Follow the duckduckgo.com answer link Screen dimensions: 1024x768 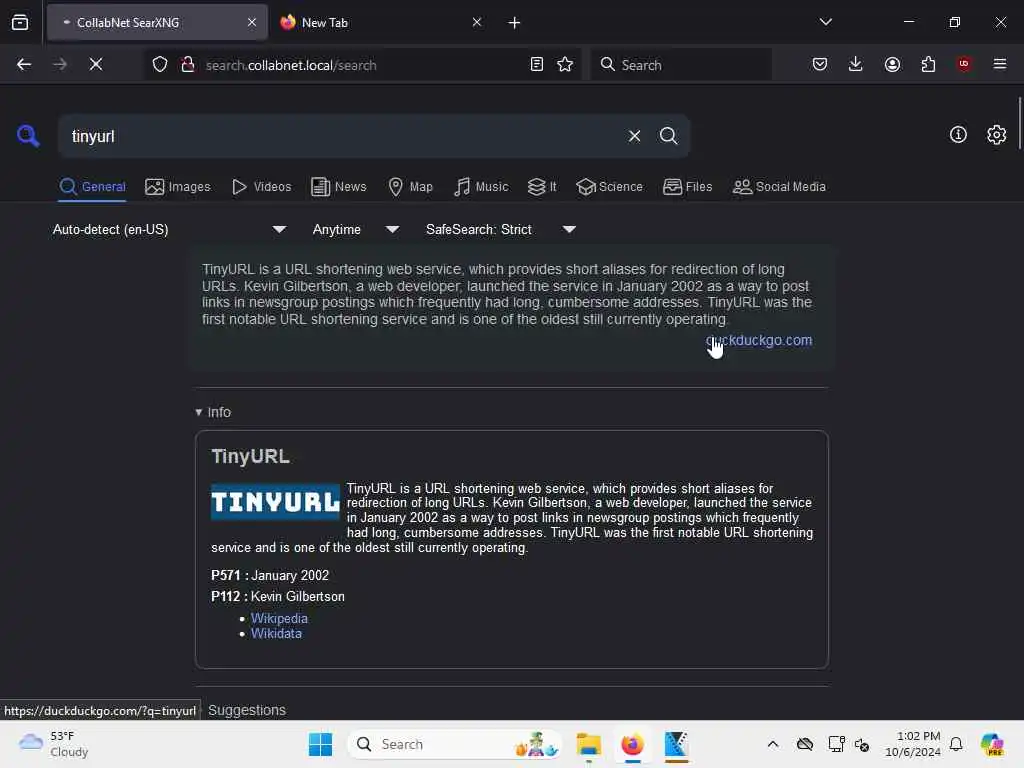click(759, 340)
